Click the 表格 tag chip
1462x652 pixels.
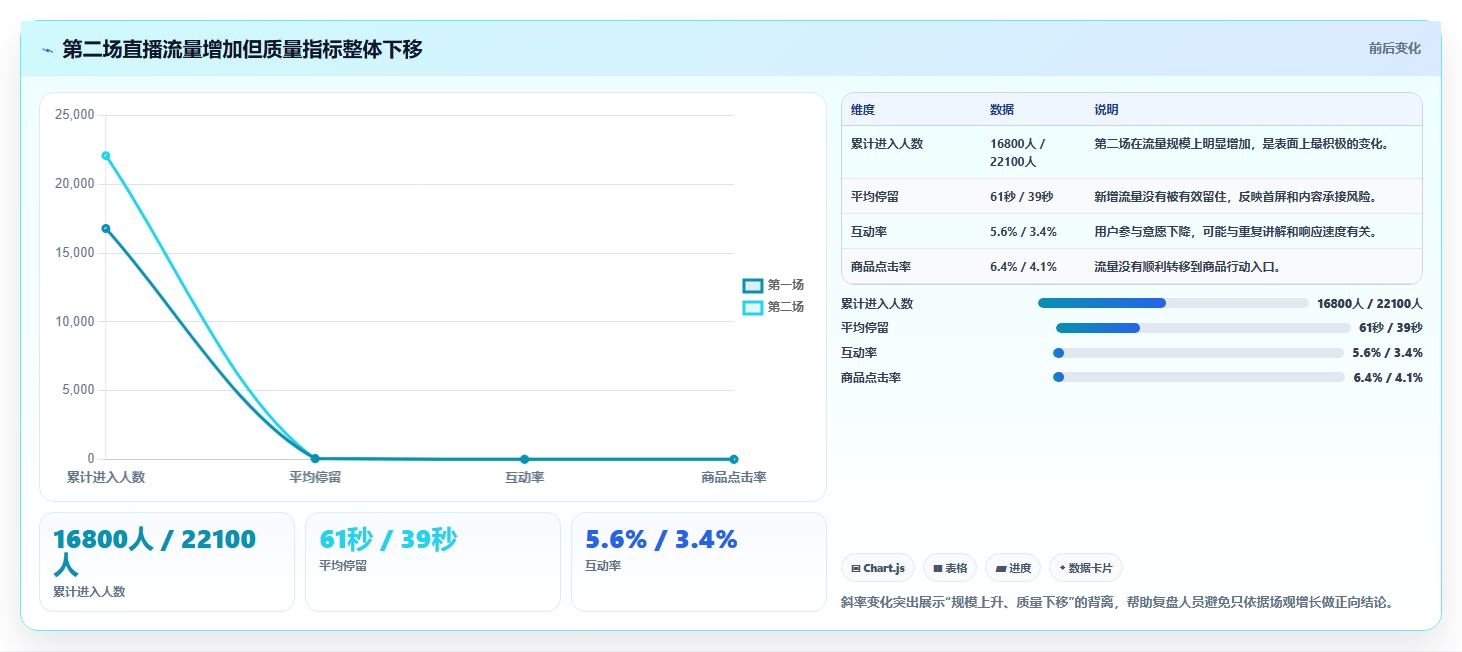point(950,568)
